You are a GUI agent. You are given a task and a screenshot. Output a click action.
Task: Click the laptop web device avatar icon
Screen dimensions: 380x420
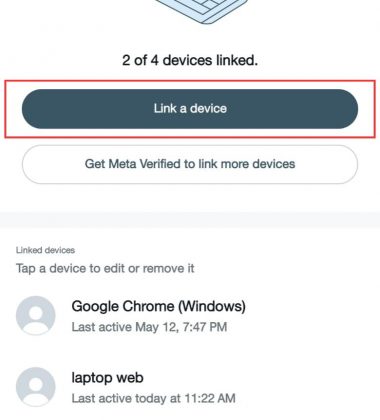(x=36, y=387)
